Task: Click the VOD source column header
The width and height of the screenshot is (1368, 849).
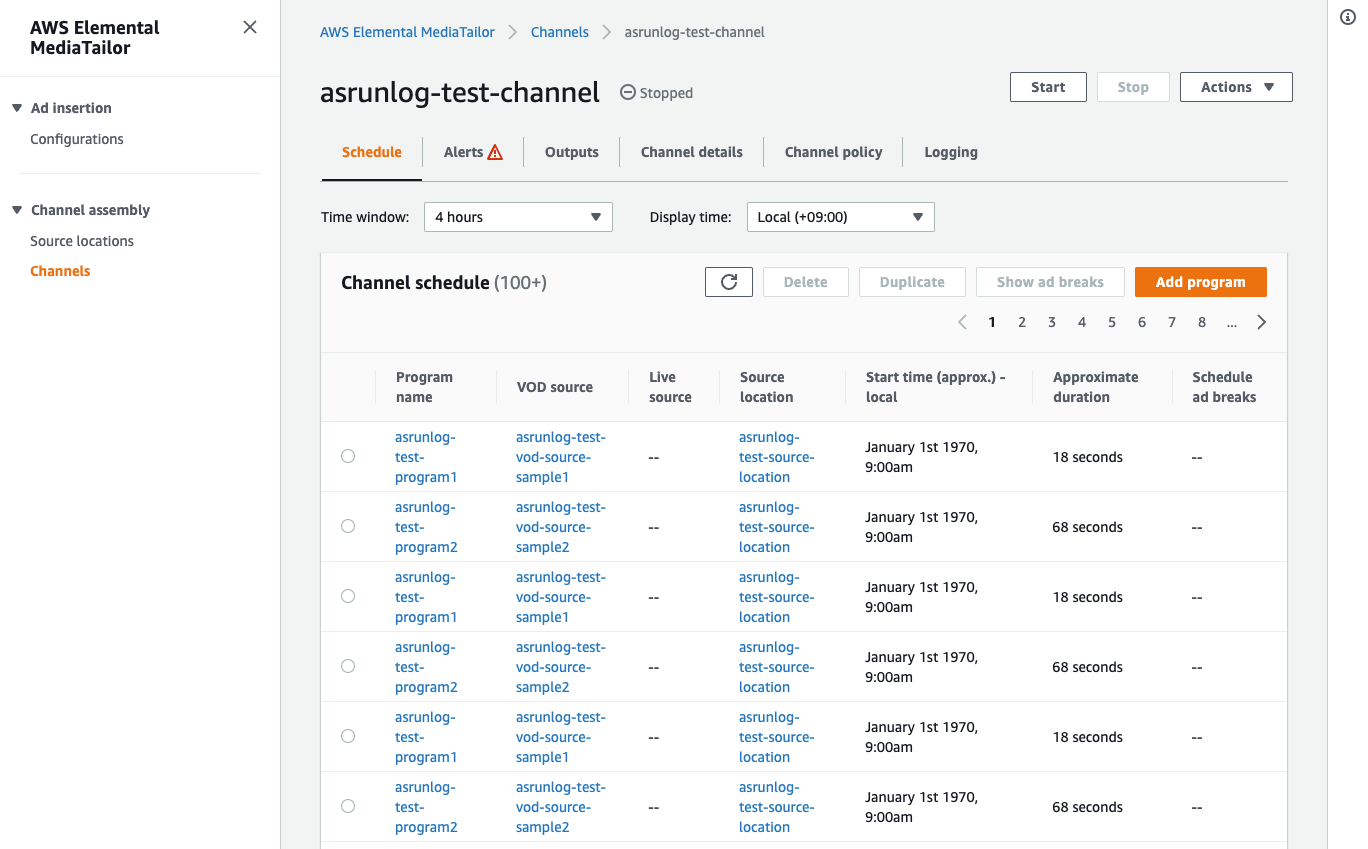Action: [555, 387]
